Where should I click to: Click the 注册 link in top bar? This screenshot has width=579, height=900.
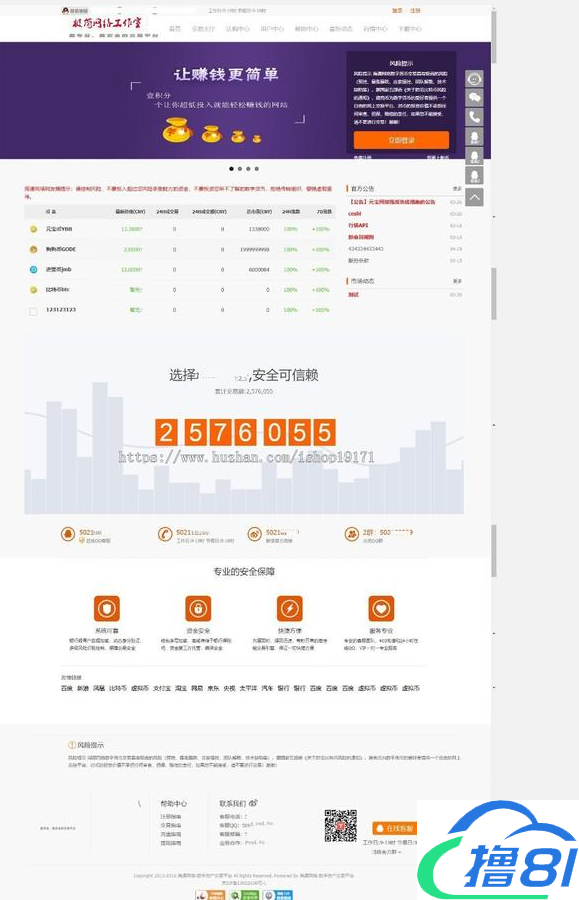point(415,10)
